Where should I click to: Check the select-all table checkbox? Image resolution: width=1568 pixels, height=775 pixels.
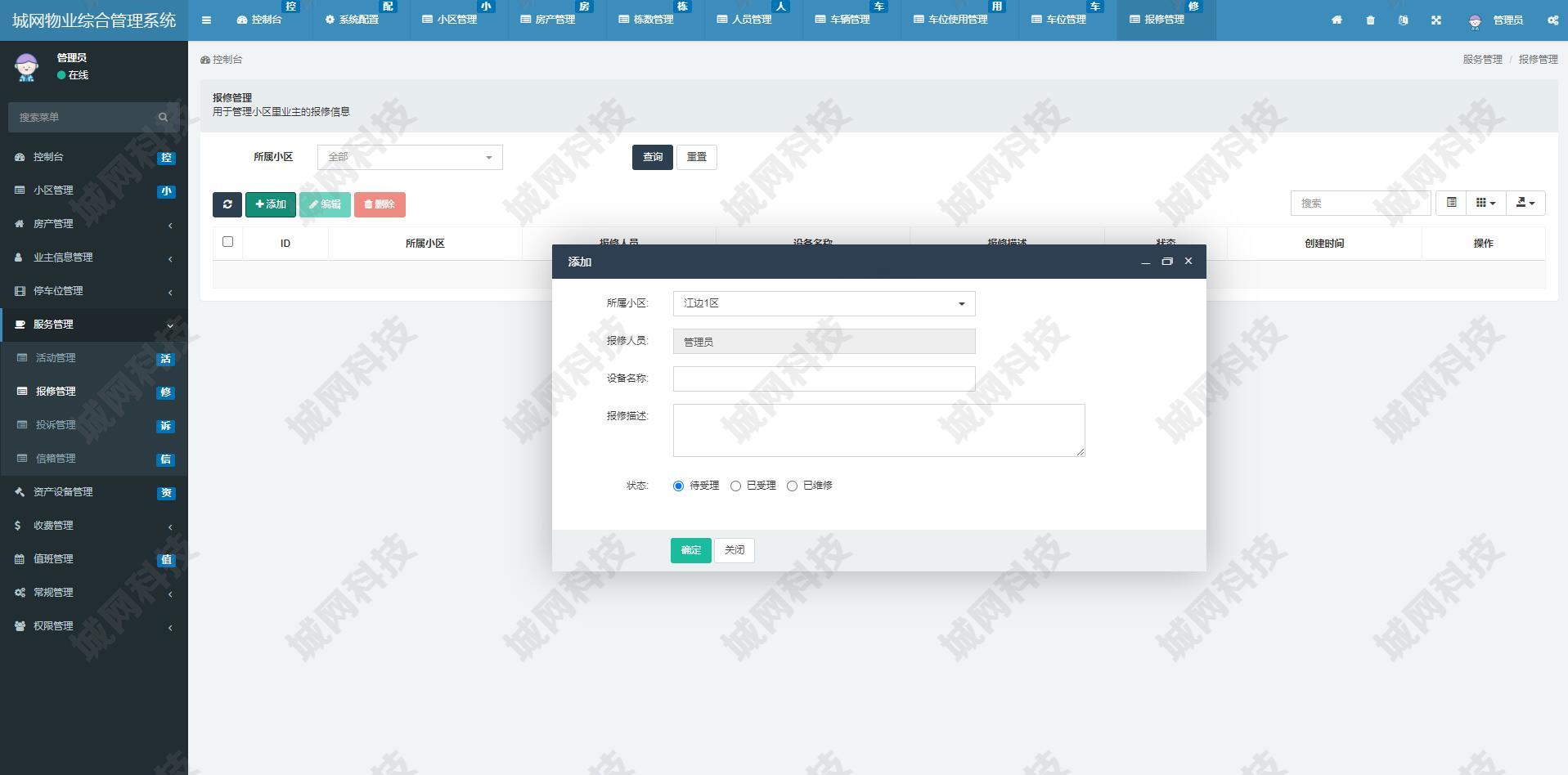coord(227,242)
